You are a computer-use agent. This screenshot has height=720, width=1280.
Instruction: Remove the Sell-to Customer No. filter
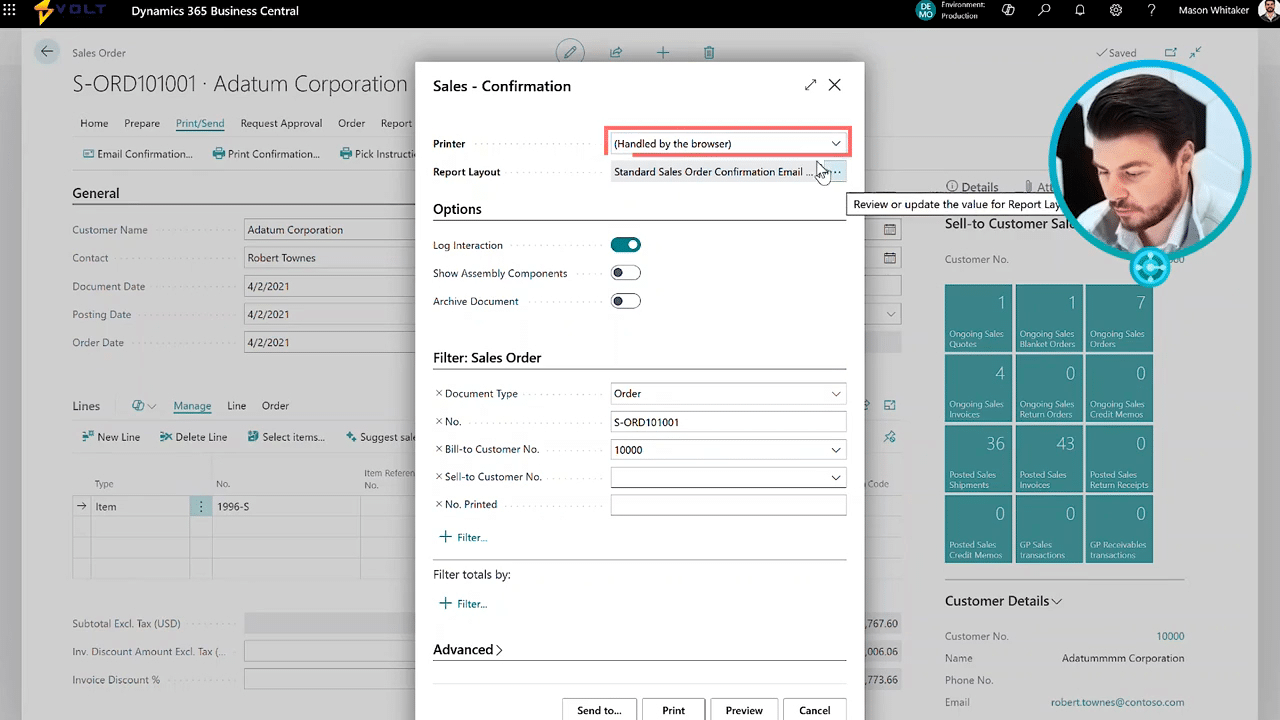tap(438, 477)
